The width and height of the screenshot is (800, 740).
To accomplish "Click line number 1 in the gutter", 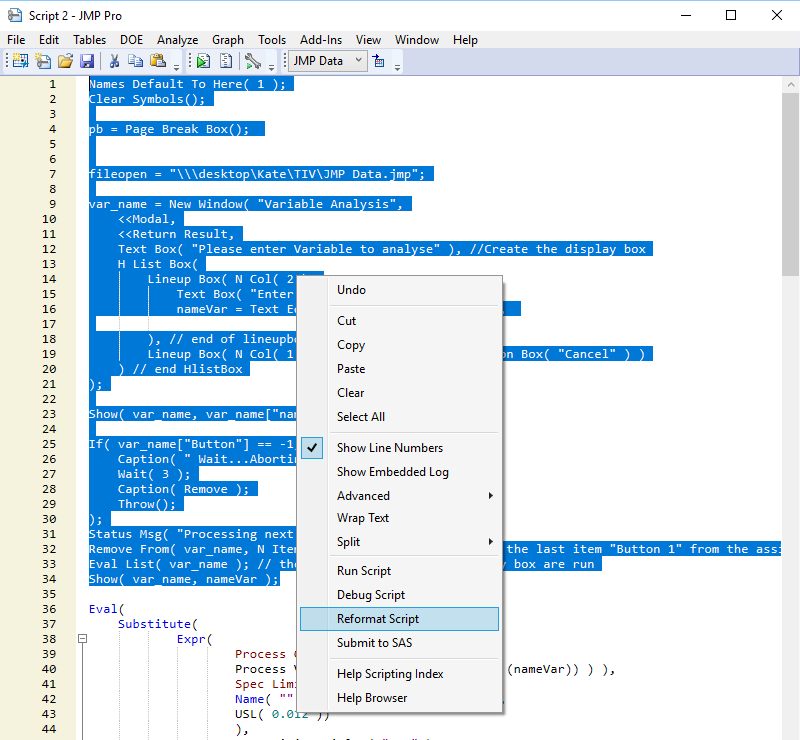I will coord(53,84).
